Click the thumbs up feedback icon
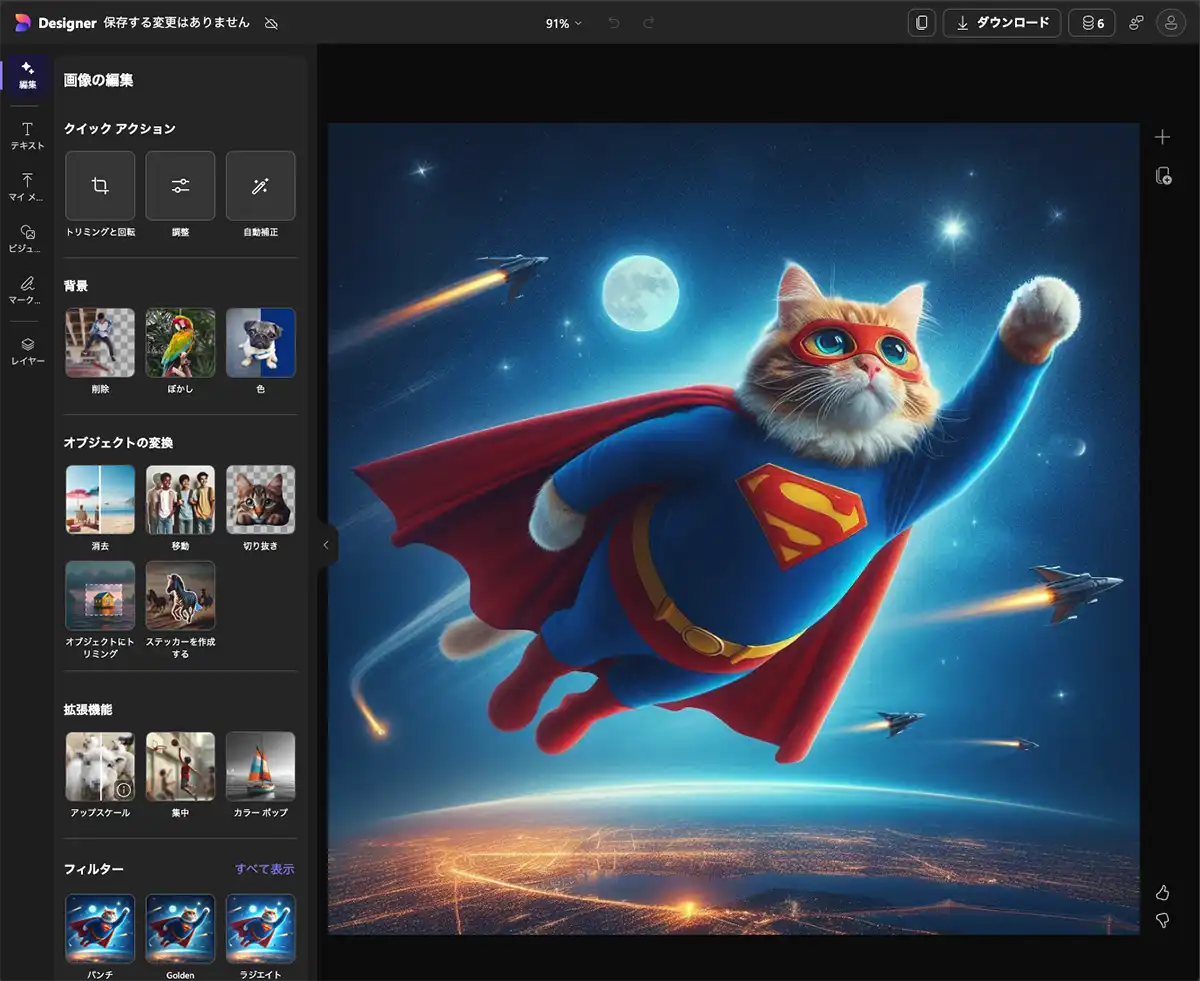 coord(1162,892)
